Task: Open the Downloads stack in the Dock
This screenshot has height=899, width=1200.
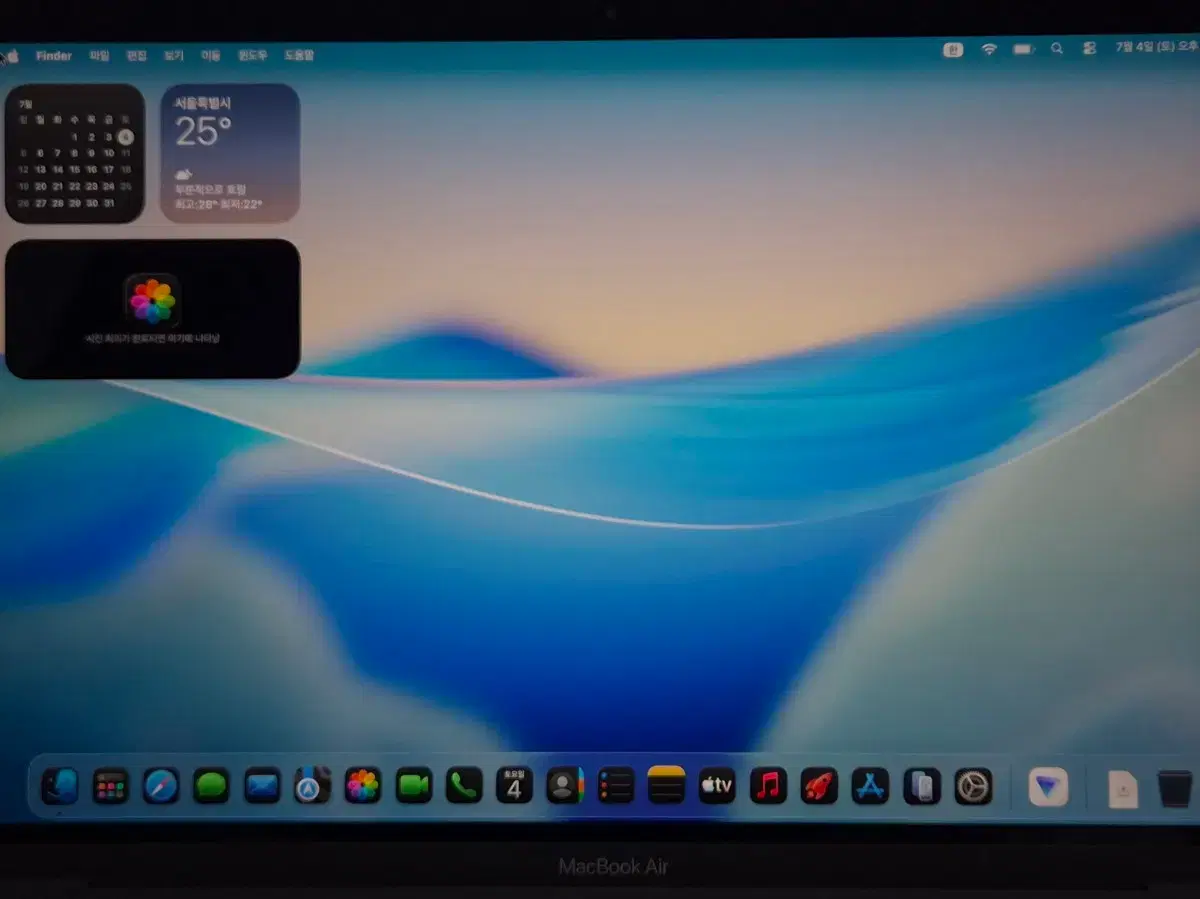Action: pyautogui.click(x=1123, y=790)
